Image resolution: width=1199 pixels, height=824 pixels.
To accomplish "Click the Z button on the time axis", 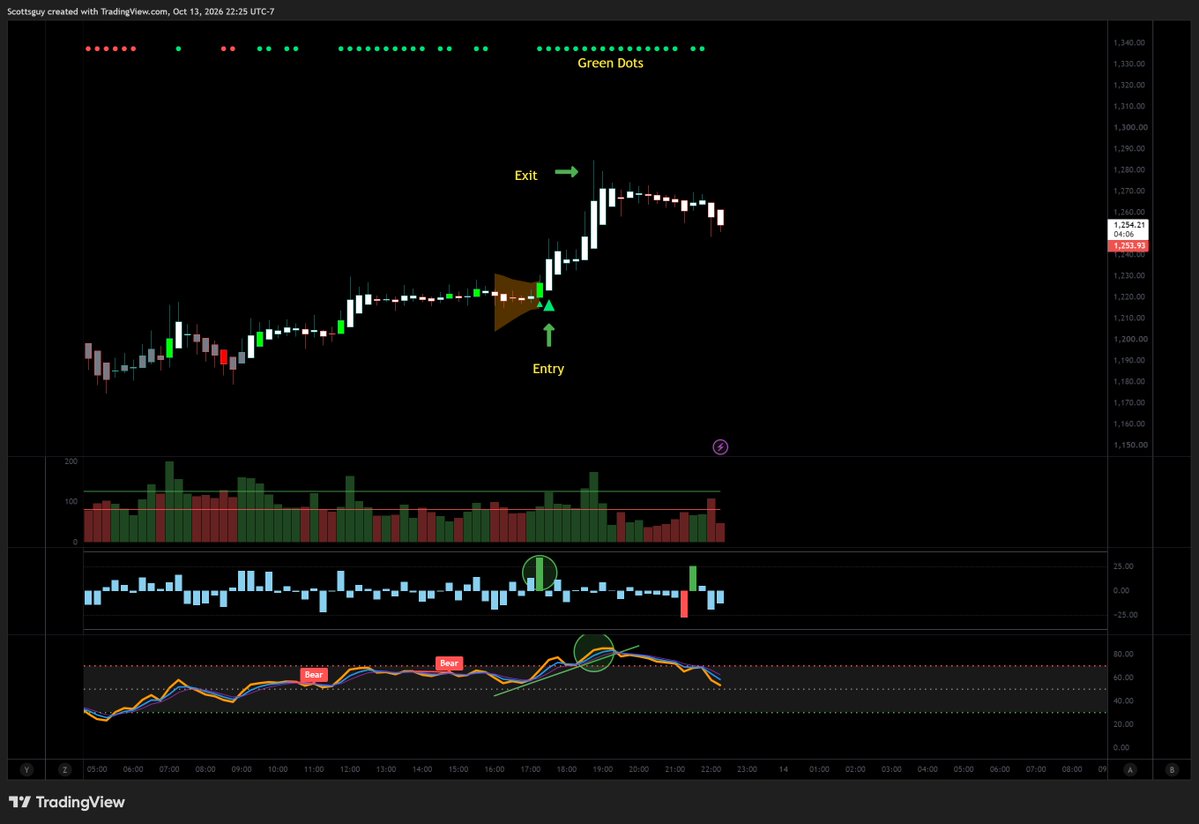I will pyautogui.click(x=65, y=770).
